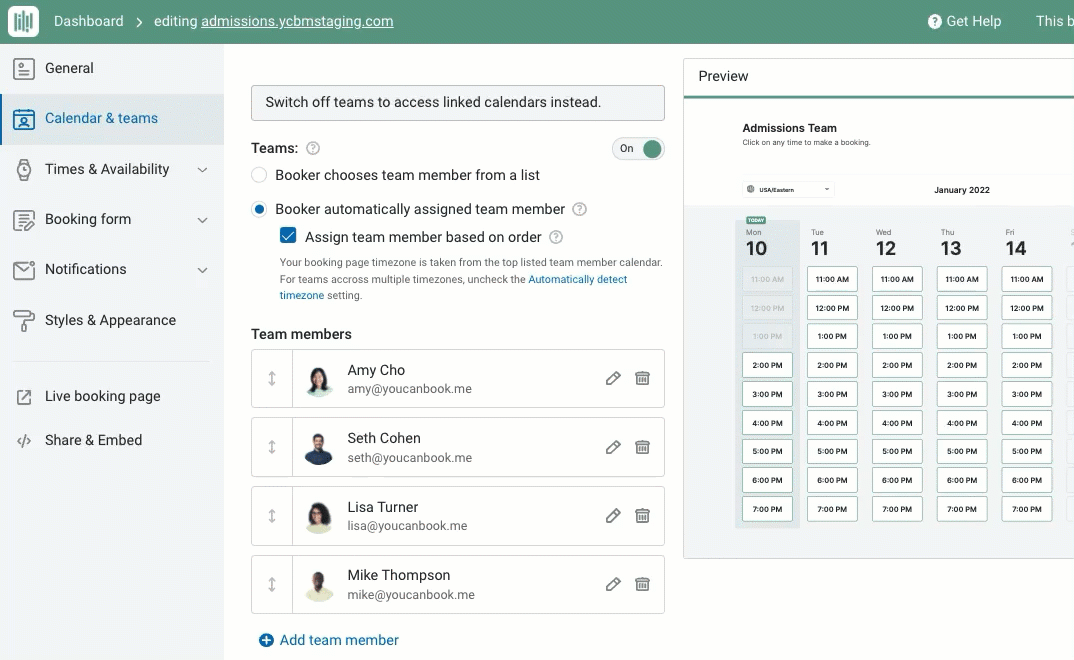
Task: Click the reorder handle for Lisa Turner
Action: point(272,516)
